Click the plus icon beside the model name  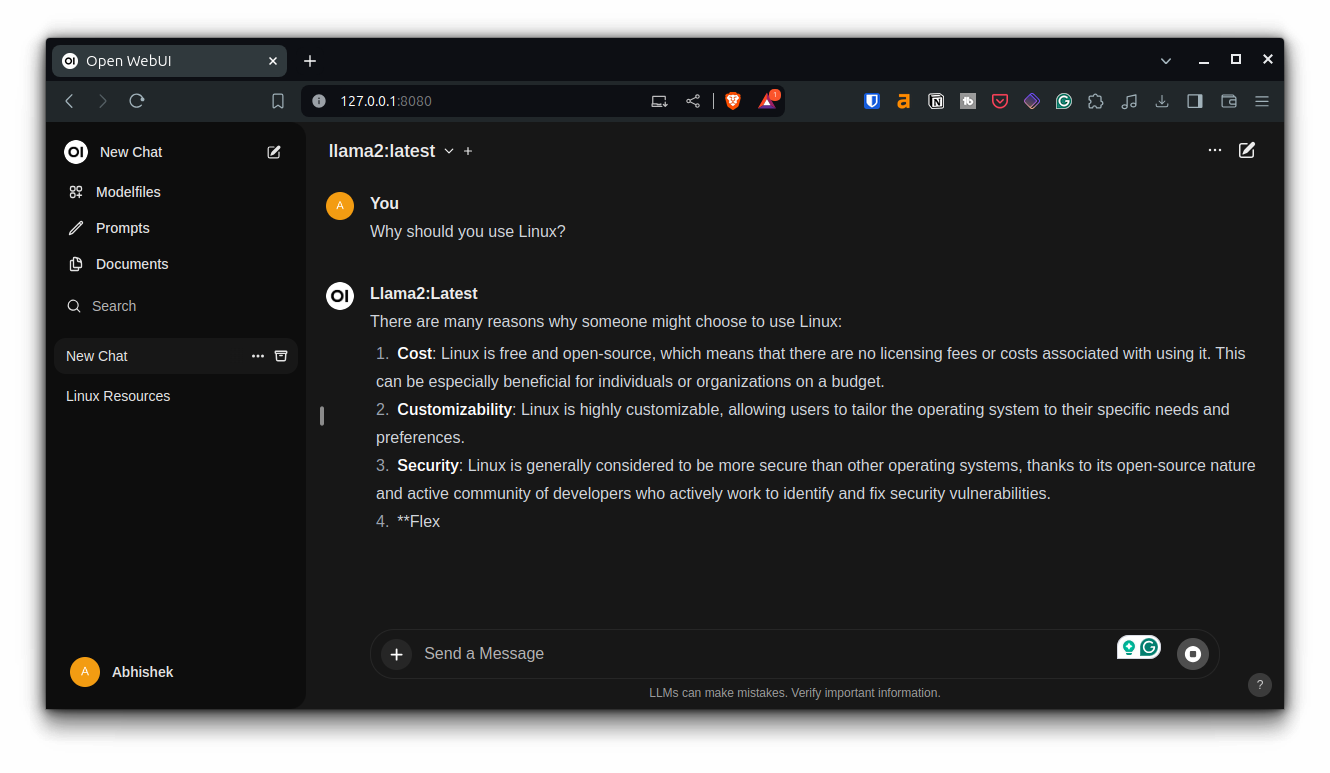(467, 150)
